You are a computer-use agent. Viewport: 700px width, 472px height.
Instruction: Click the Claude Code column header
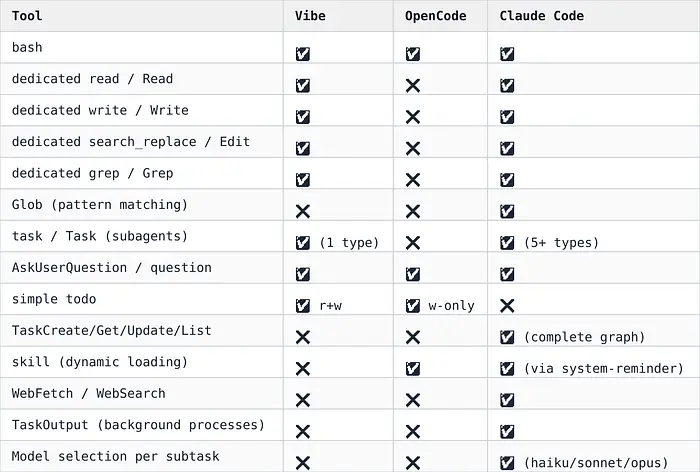[x=541, y=16]
